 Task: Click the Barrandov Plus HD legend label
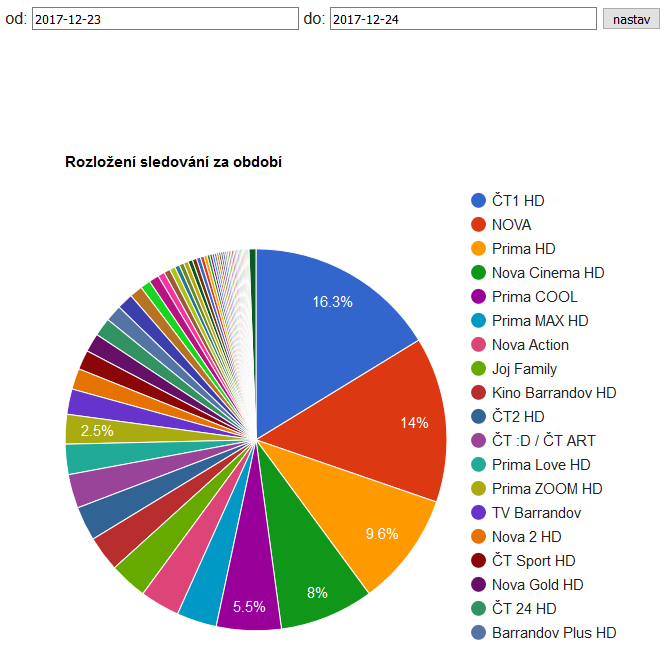click(x=554, y=632)
